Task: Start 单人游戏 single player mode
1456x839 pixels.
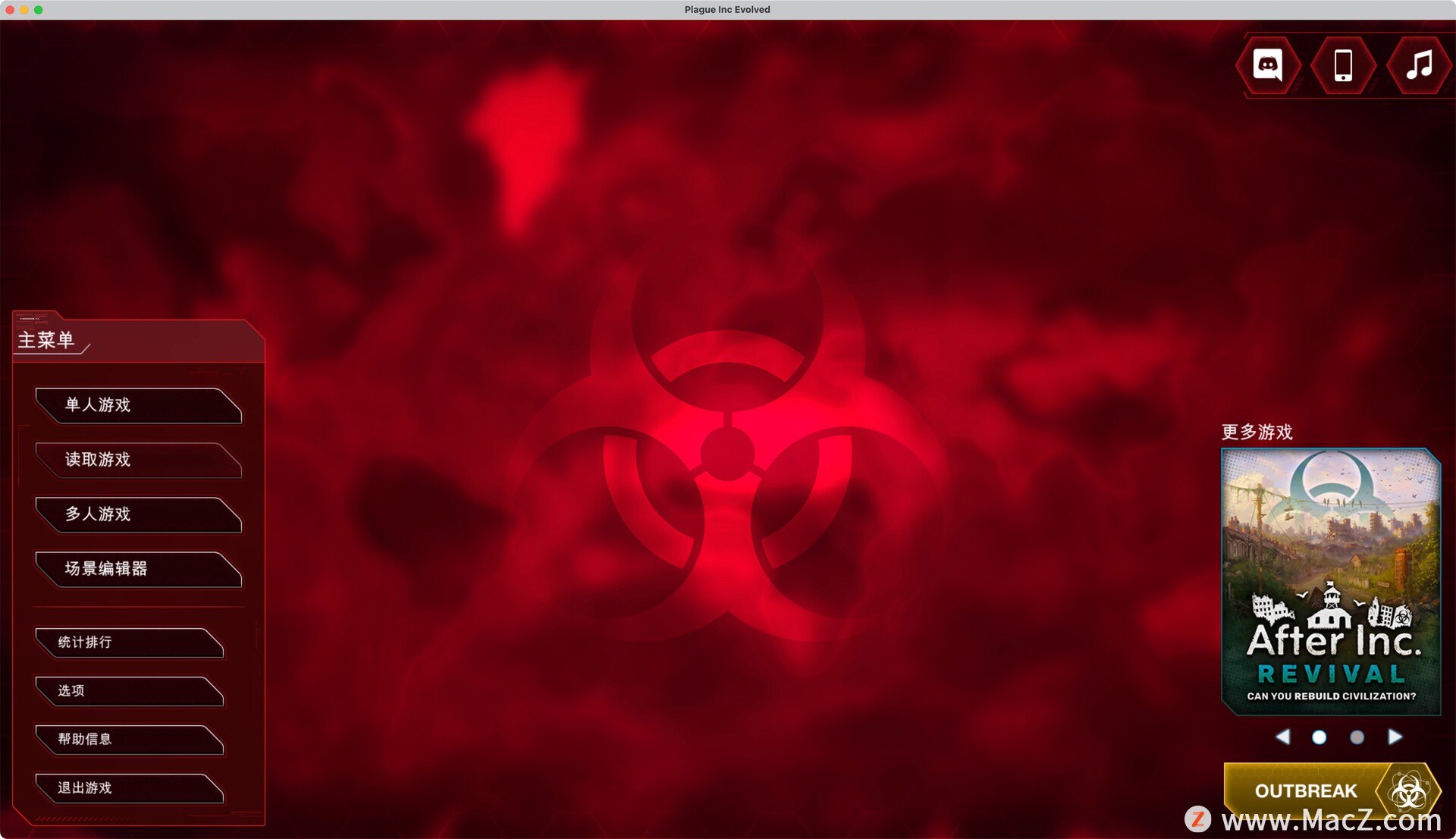Action: 136,406
